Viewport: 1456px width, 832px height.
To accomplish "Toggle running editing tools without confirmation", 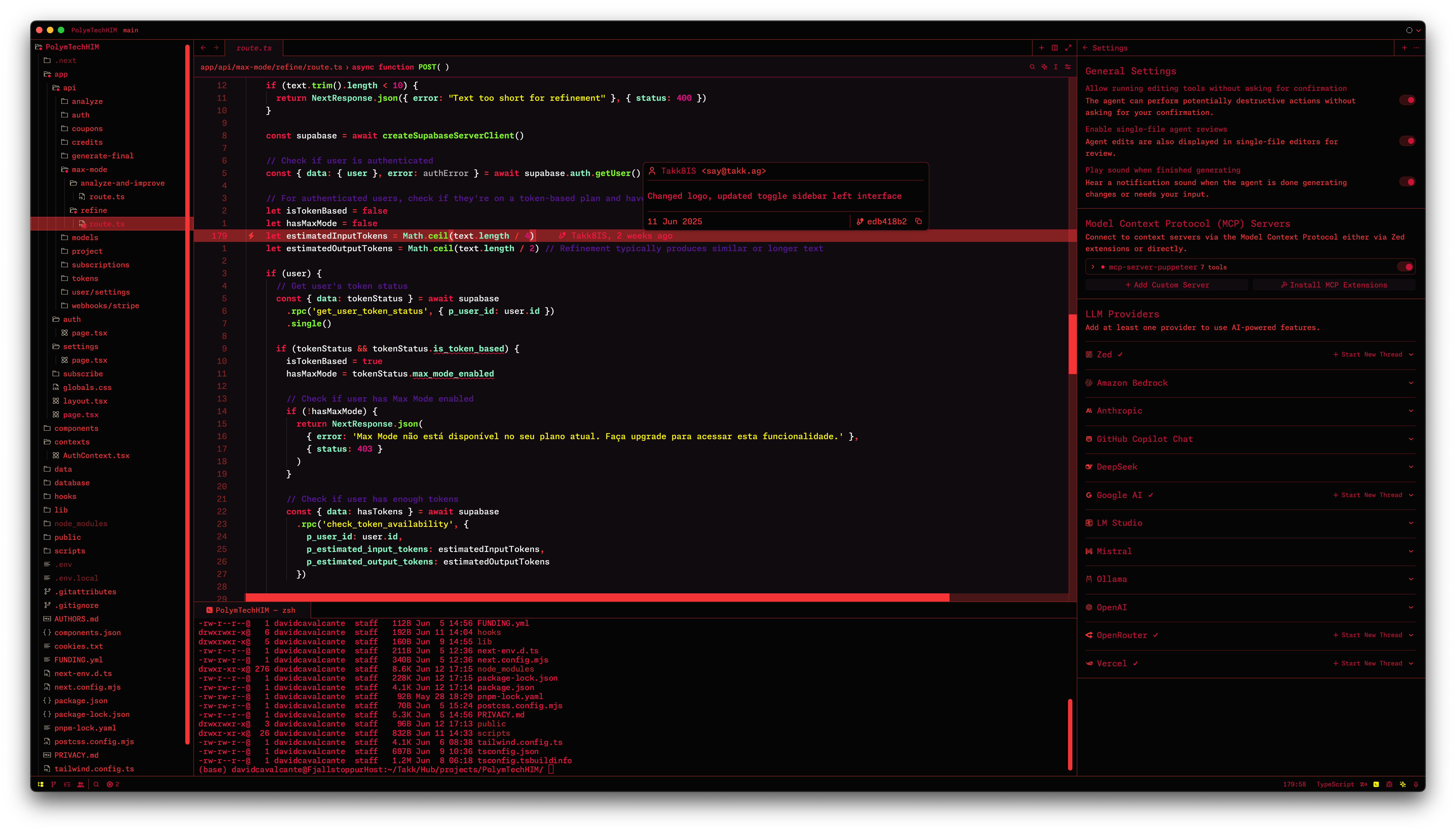I will coord(1408,100).
